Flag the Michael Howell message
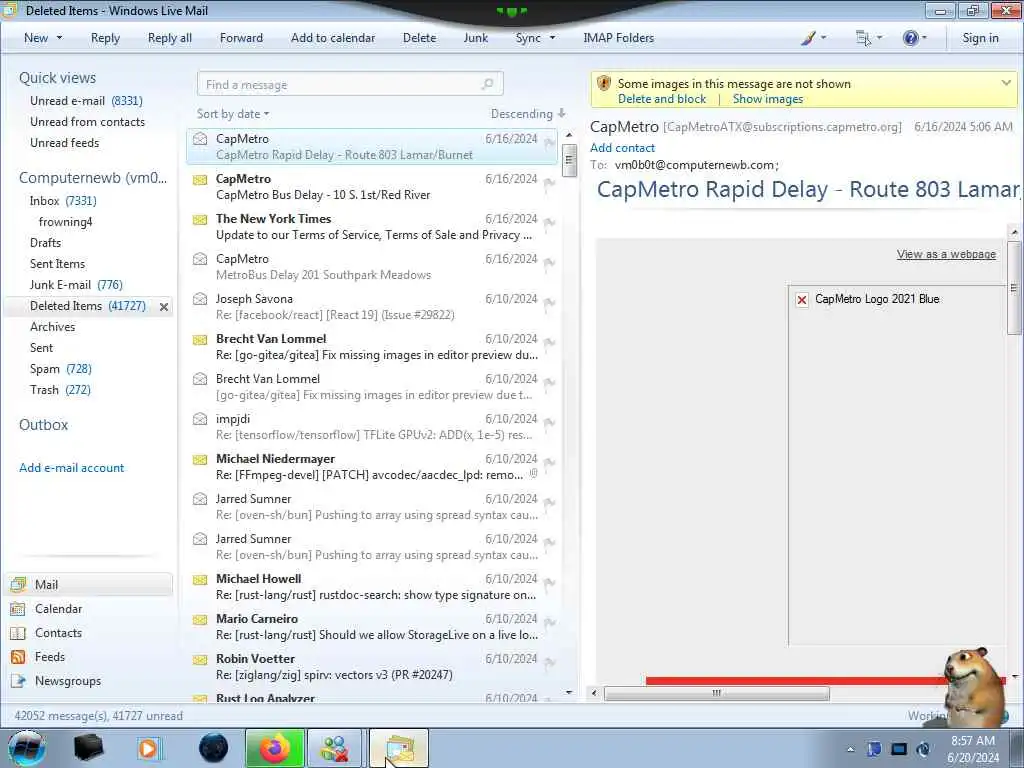This screenshot has height=768, width=1024. point(549,583)
